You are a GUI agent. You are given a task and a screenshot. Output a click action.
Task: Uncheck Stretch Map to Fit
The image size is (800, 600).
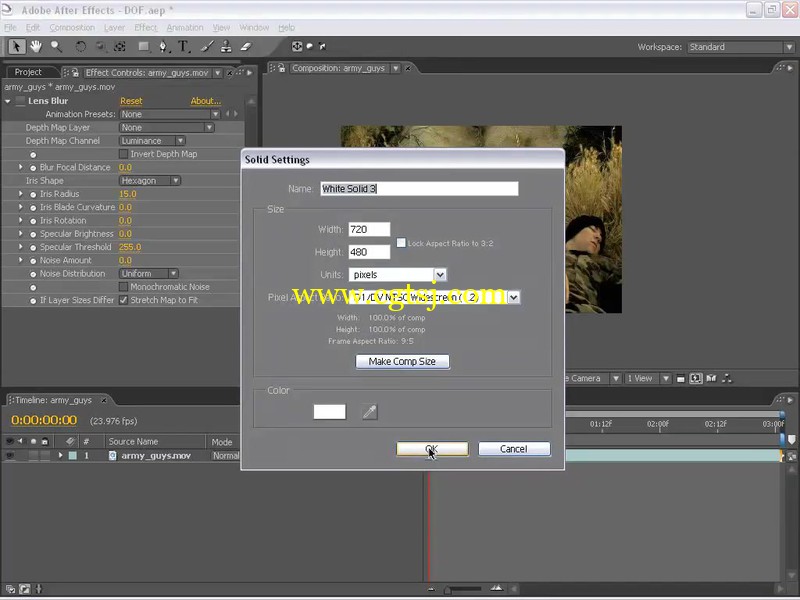(123, 300)
